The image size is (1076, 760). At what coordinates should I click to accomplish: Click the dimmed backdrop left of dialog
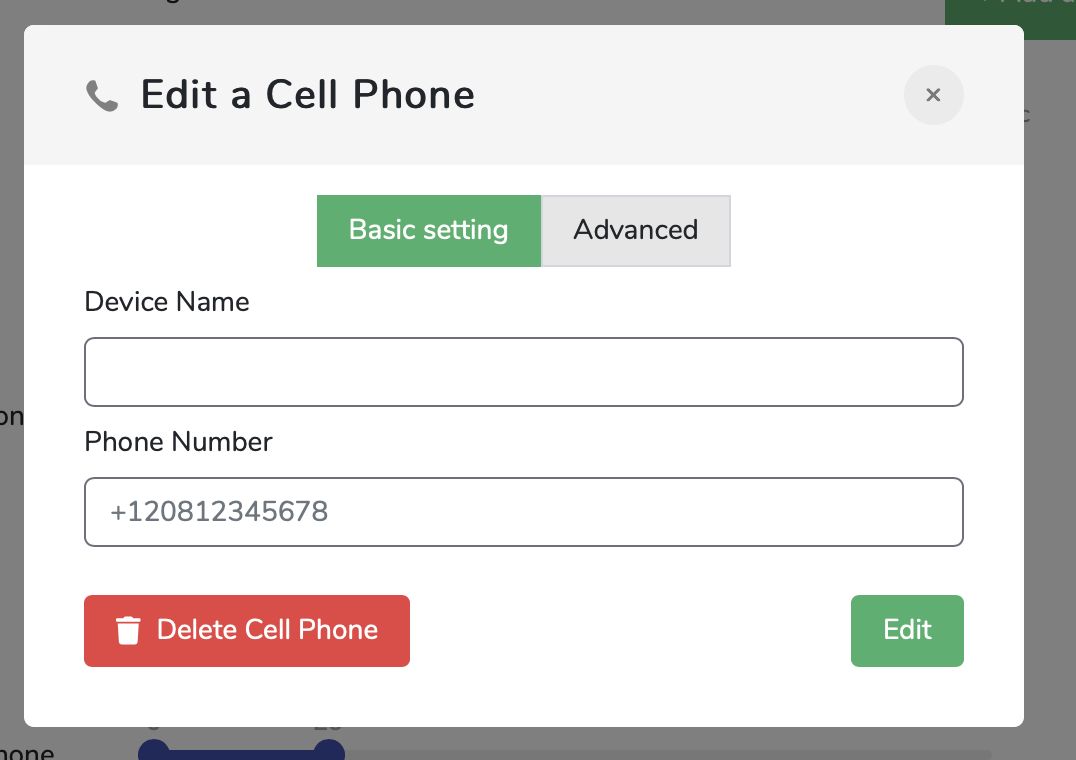tap(11, 300)
